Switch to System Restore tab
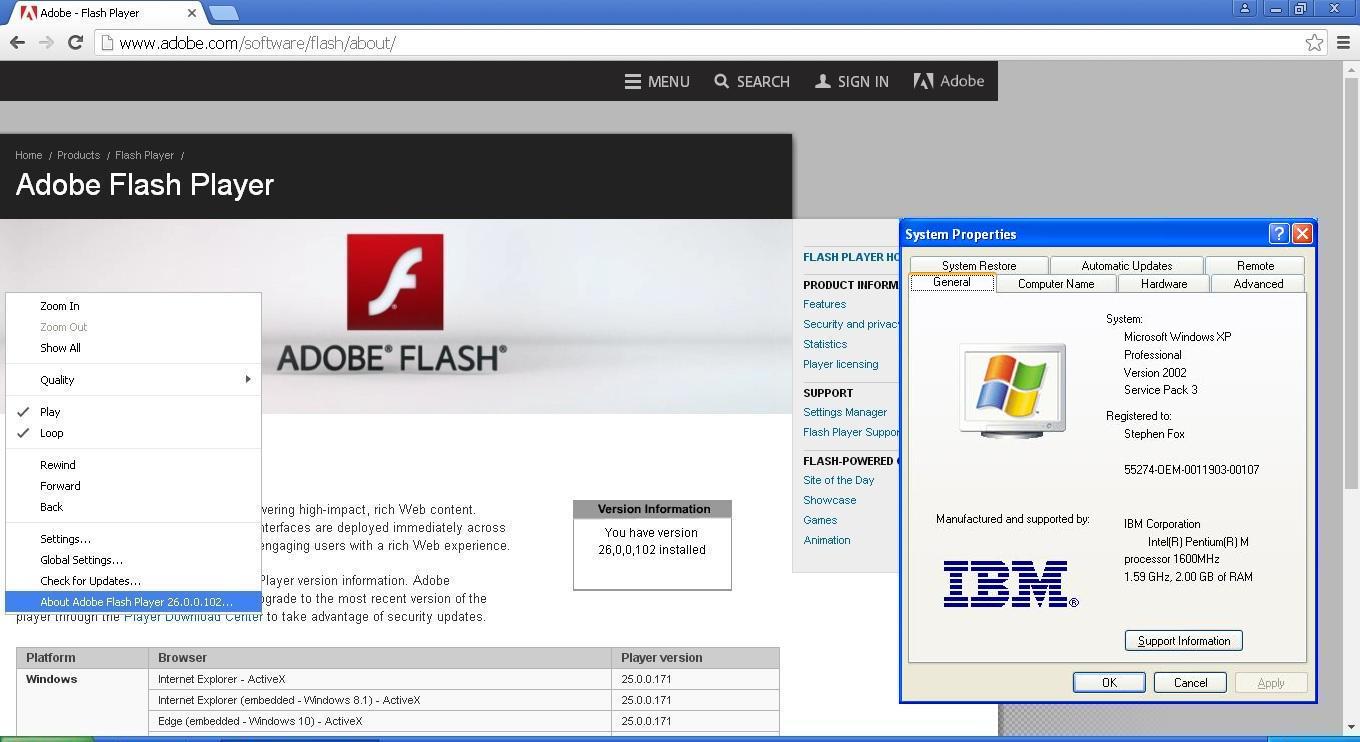This screenshot has height=742, width=1360. pyautogui.click(x=979, y=265)
